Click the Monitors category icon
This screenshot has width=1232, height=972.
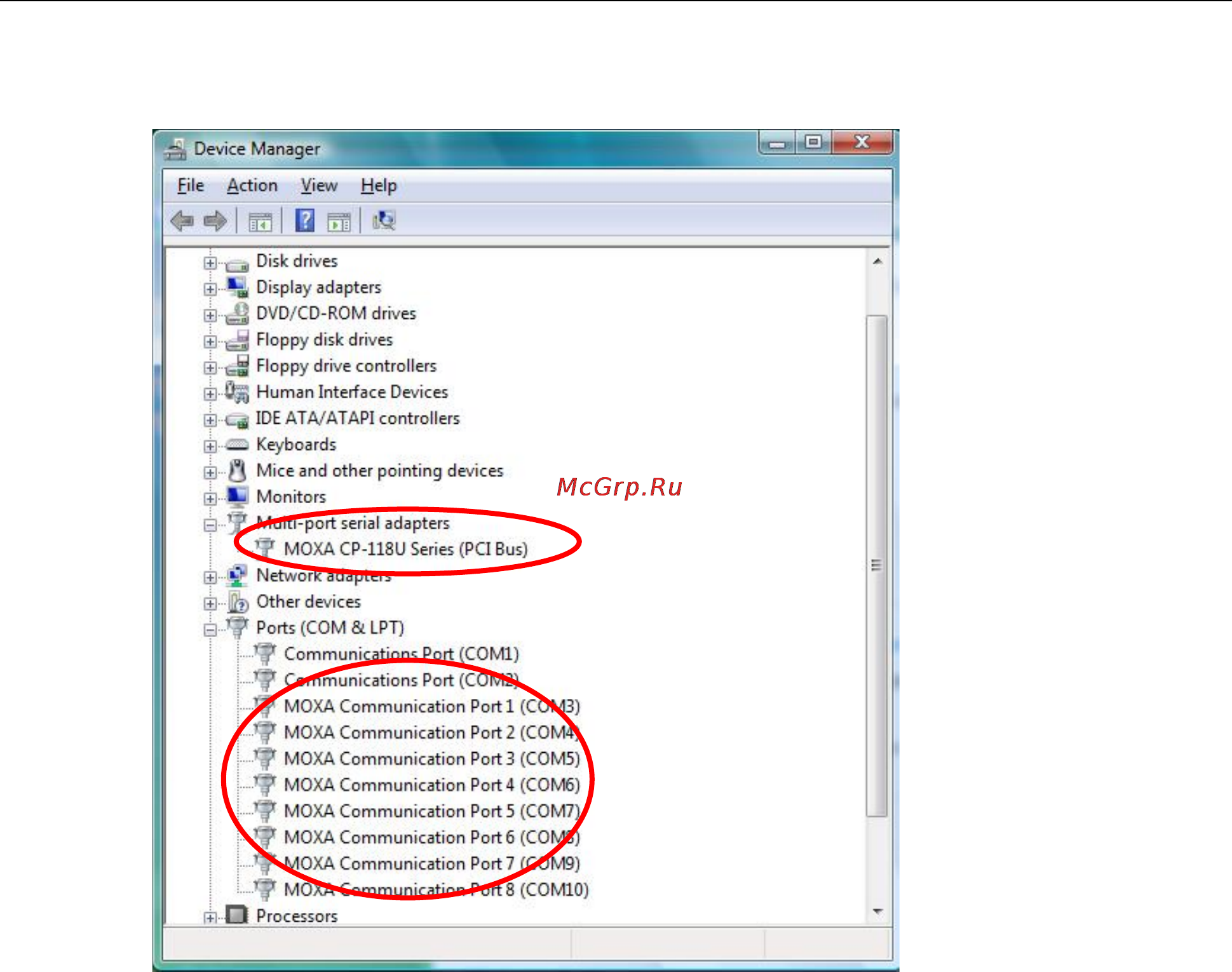click(238, 497)
